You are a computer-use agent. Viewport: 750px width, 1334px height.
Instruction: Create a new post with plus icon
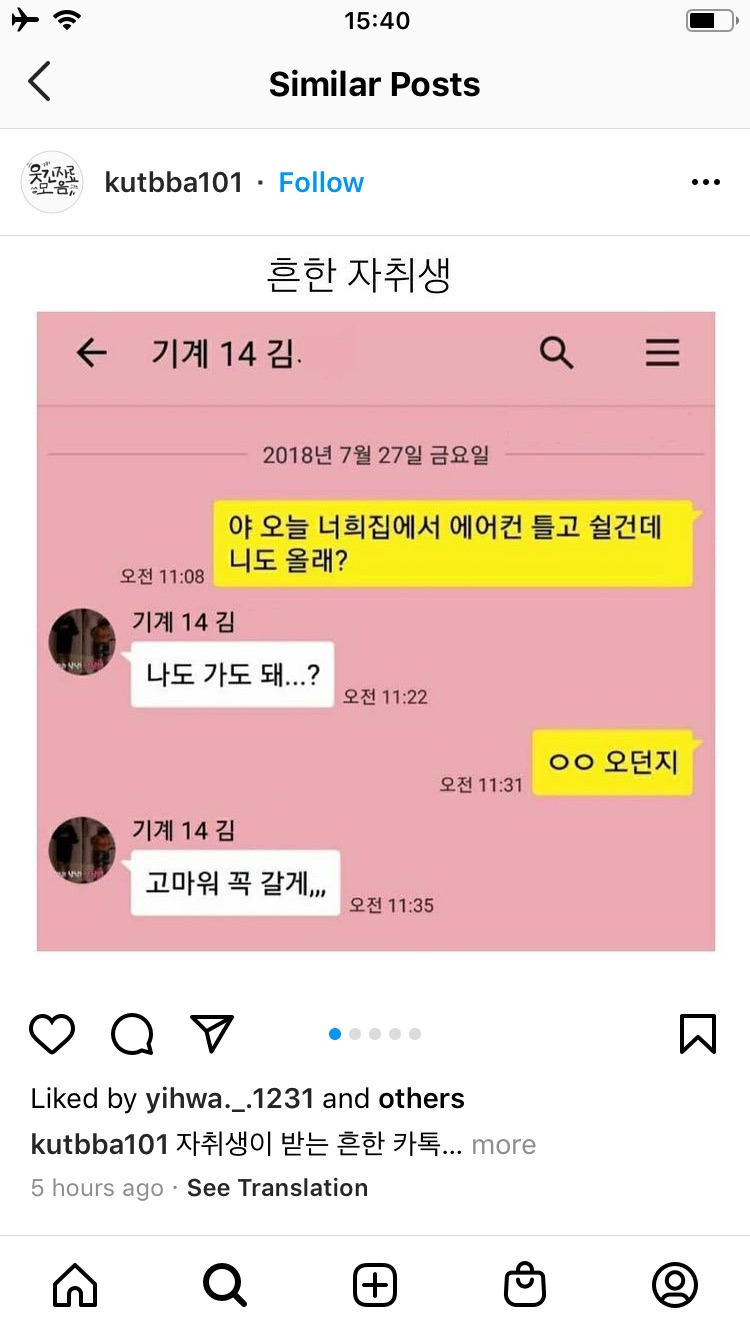(x=375, y=1285)
